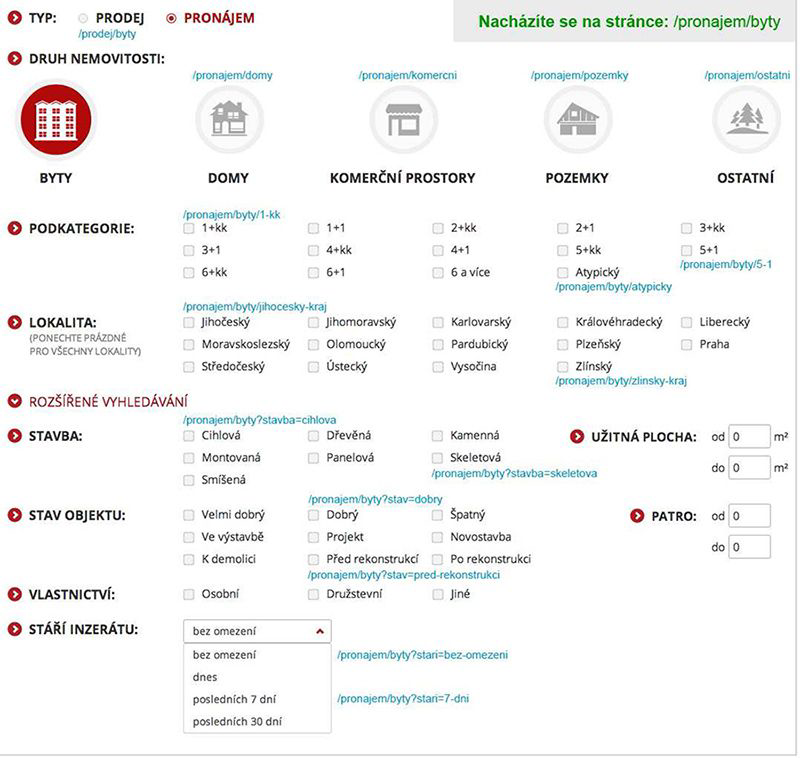Image resolution: width=800 pixels, height=758 pixels.
Task: Choose the Domy house icon
Action: pos(228,119)
